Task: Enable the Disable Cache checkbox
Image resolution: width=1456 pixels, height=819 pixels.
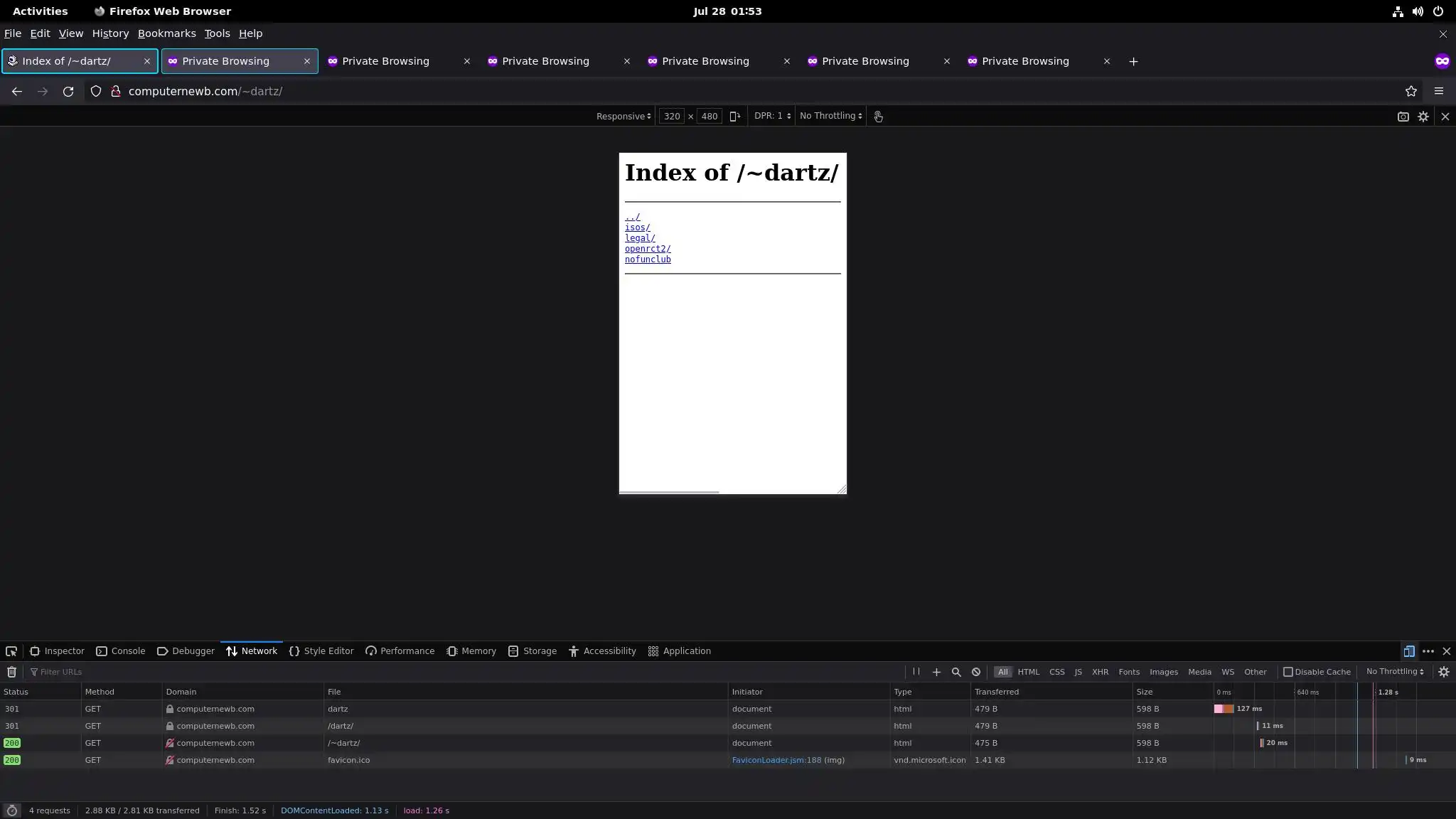Action: coord(1288,672)
